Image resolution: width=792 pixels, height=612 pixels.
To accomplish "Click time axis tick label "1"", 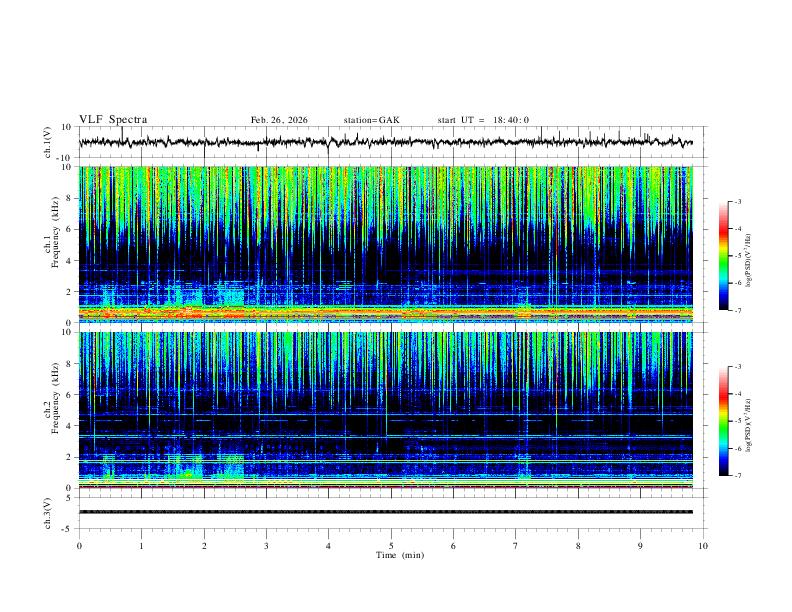I will point(141,546).
